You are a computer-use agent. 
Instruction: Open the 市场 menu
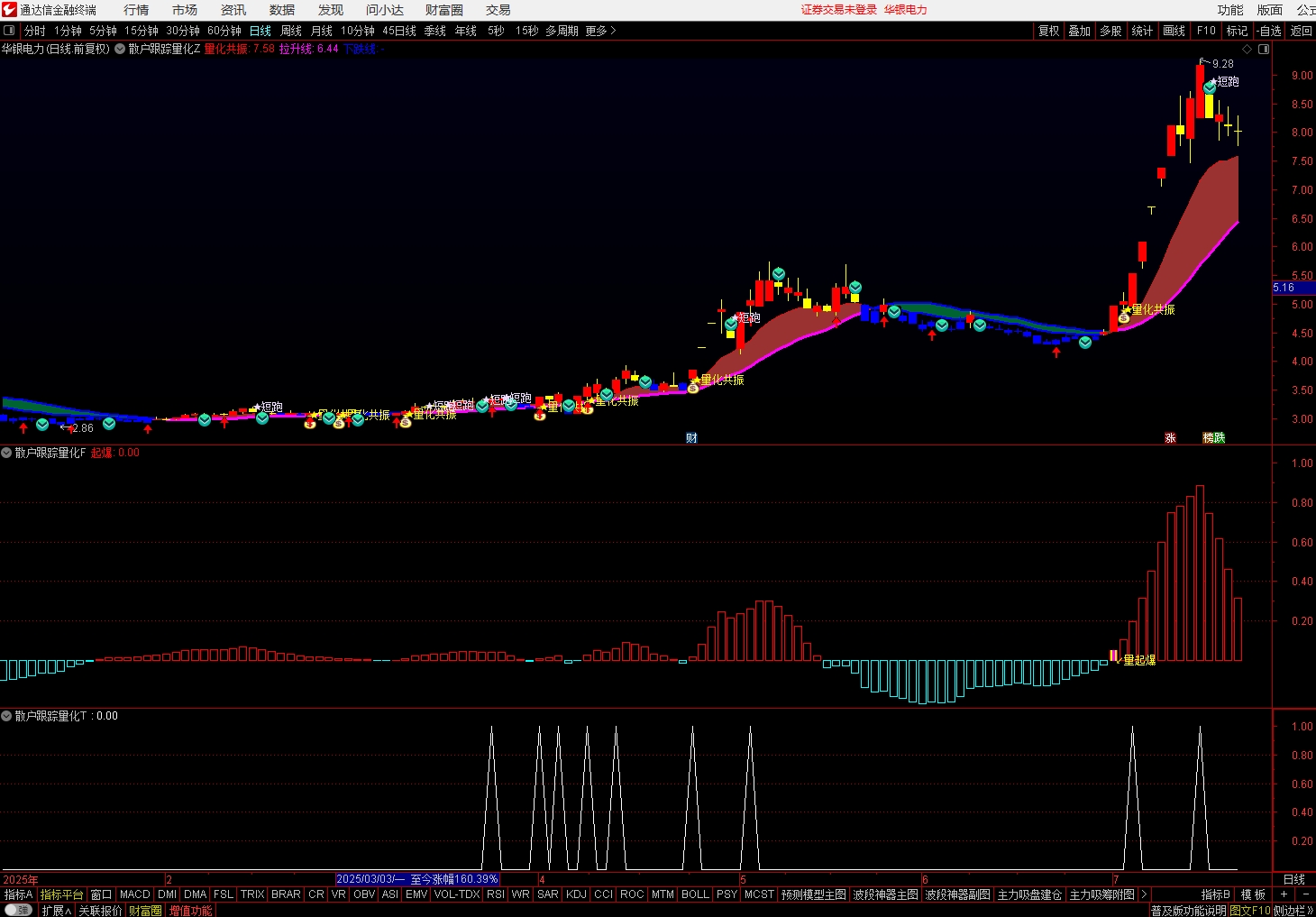(185, 10)
